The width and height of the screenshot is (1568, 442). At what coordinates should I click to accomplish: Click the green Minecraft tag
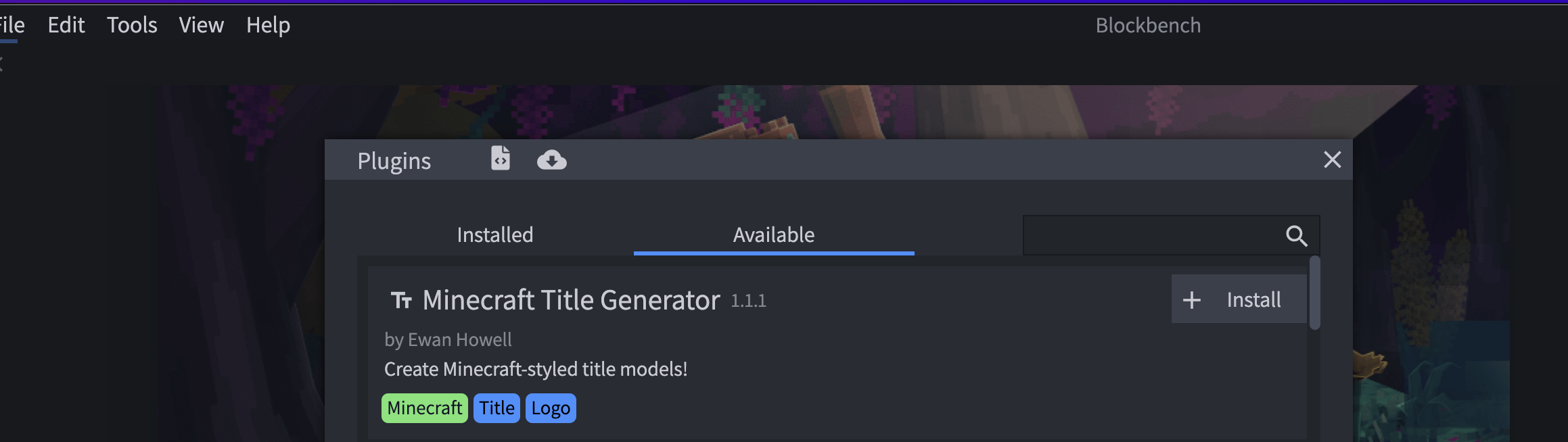coord(425,408)
